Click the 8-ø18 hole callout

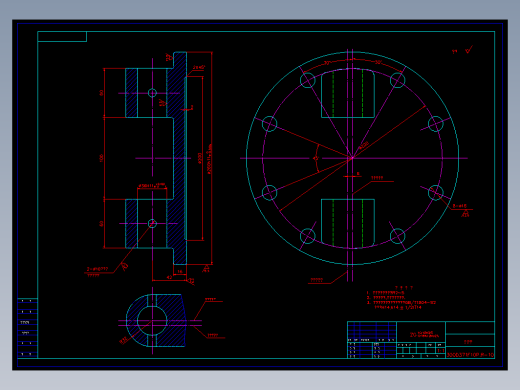460,206
